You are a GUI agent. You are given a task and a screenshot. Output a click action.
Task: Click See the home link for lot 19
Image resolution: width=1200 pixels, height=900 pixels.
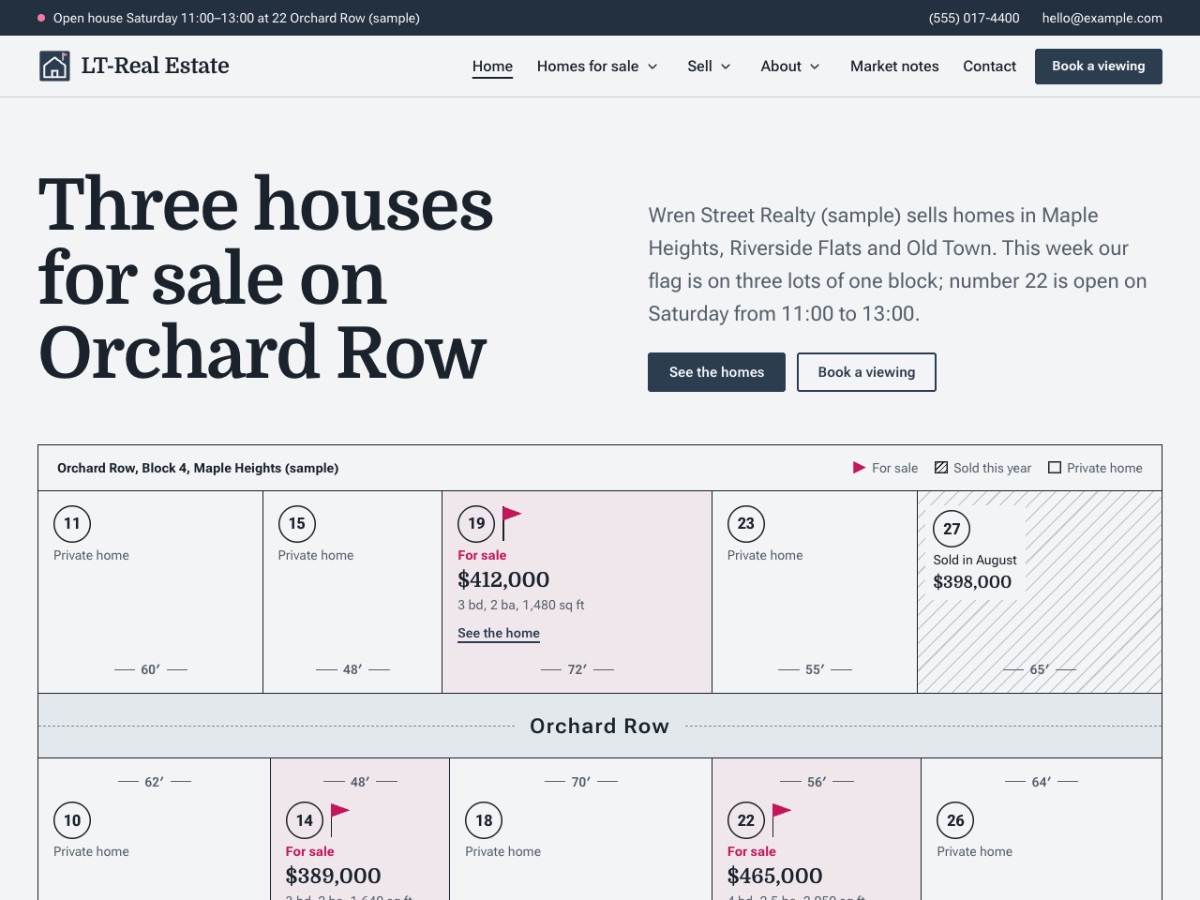pyautogui.click(x=498, y=633)
